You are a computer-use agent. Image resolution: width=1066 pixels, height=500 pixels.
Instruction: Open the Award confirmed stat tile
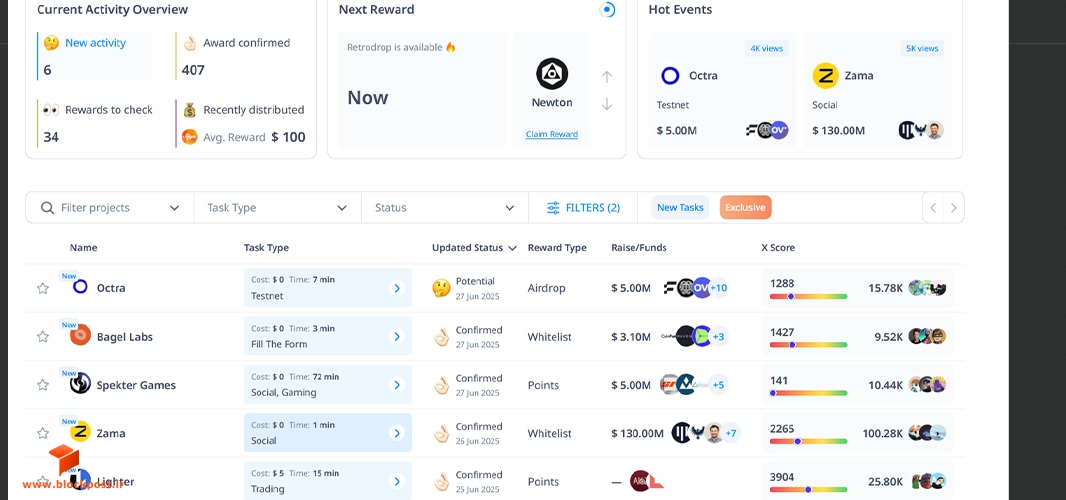click(x=236, y=56)
